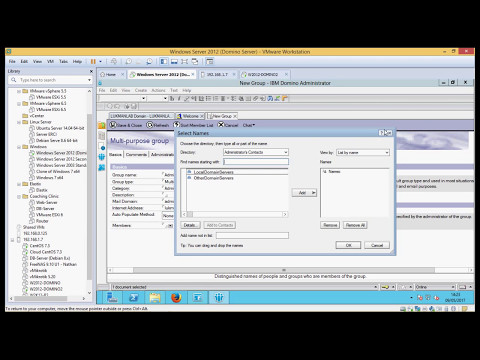Click the VMware pause/suspend VM toolbar icon
The height and width of the screenshot is (360, 480).
[93, 61]
